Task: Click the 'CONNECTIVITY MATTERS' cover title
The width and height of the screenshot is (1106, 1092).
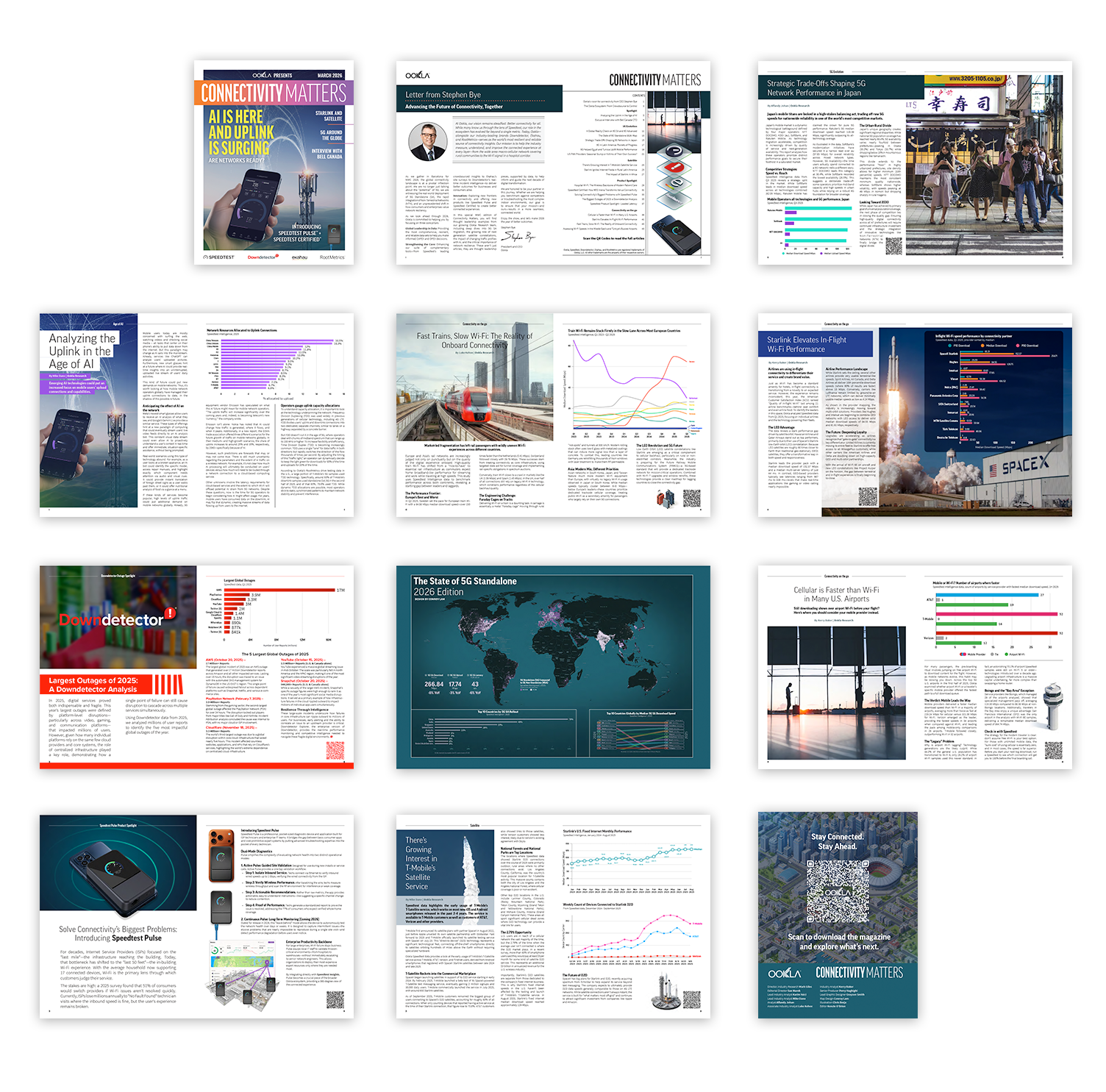Action: [x=274, y=93]
